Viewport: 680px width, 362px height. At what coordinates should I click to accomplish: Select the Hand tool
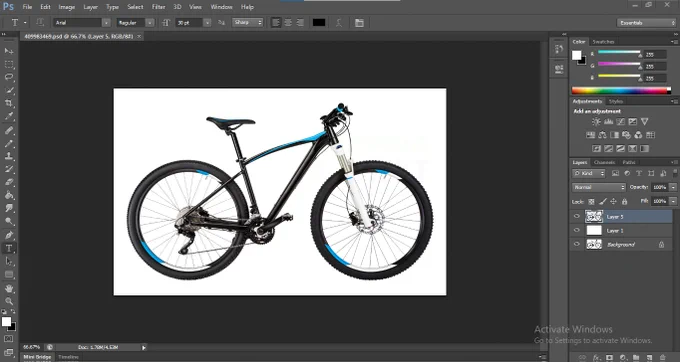point(9,288)
